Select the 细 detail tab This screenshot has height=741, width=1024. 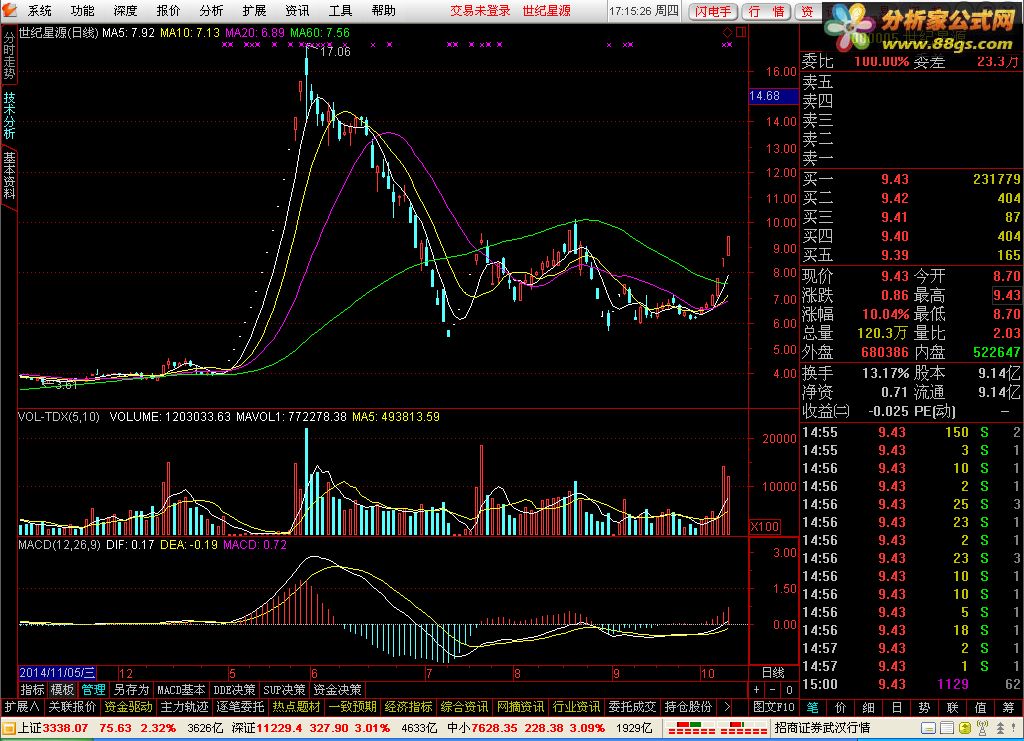[869, 707]
